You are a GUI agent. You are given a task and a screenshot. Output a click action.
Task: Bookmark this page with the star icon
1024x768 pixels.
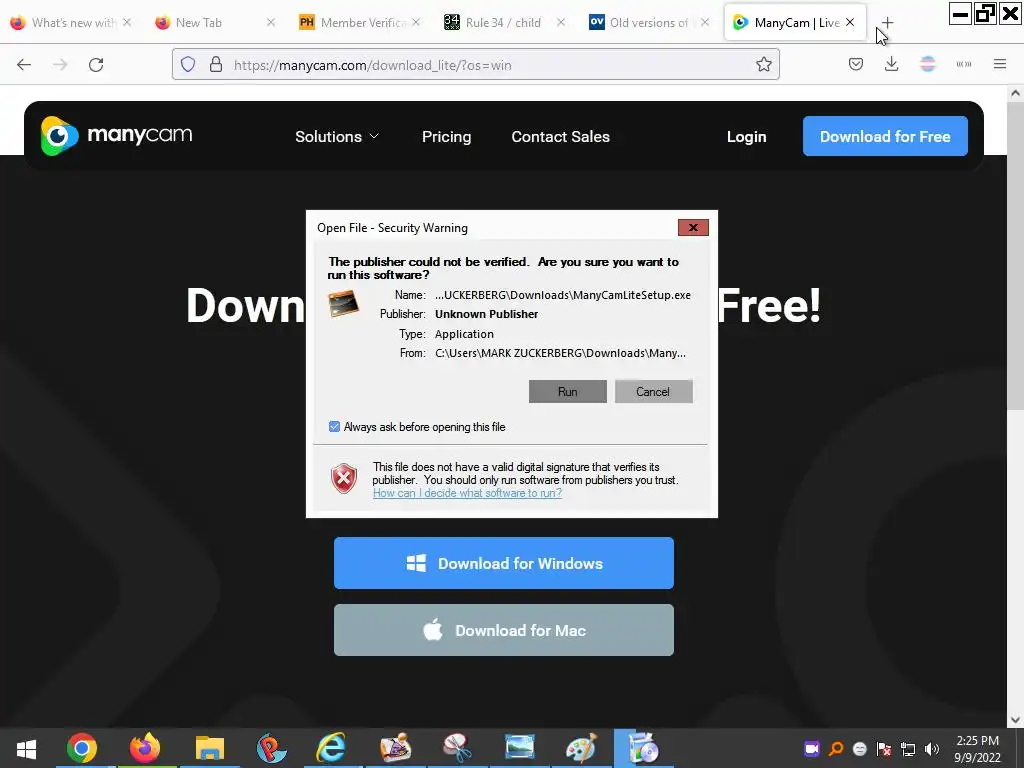pos(763,65)
